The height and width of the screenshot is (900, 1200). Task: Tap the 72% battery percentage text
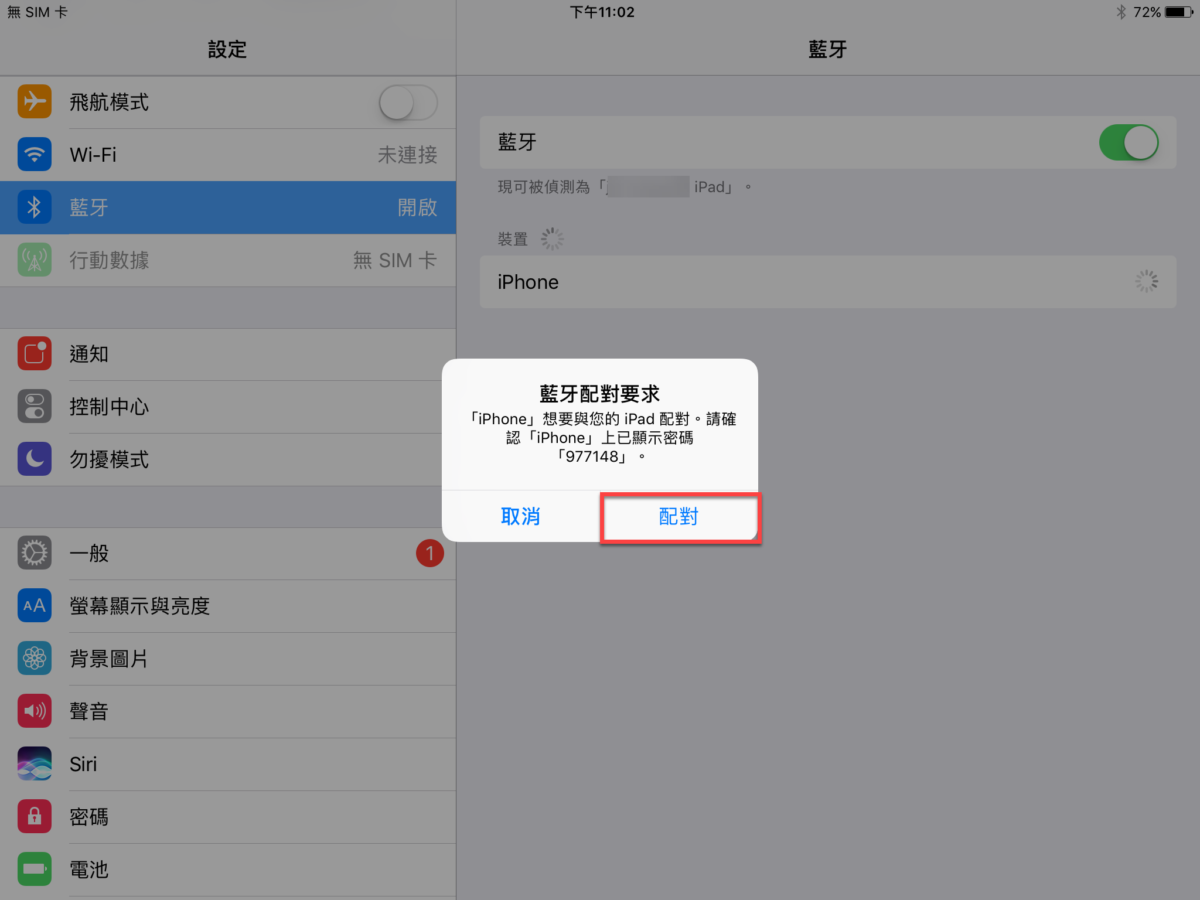(1147, 12)
